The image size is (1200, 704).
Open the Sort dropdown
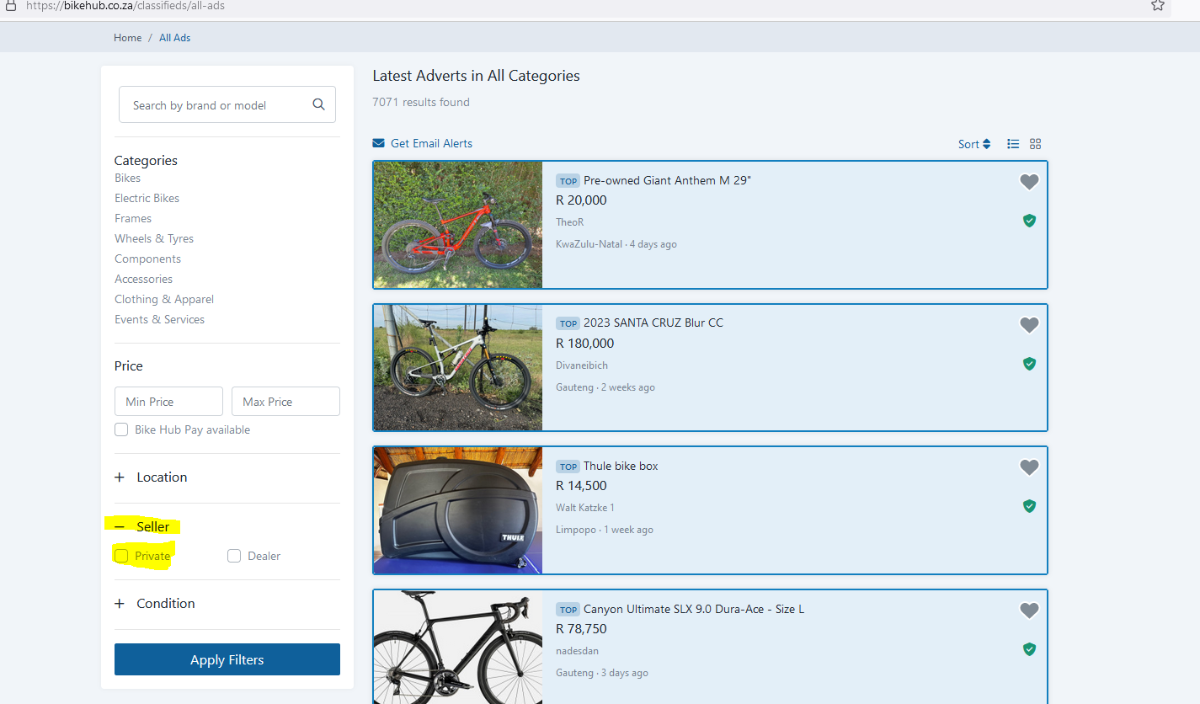click(x=973, y=144)
